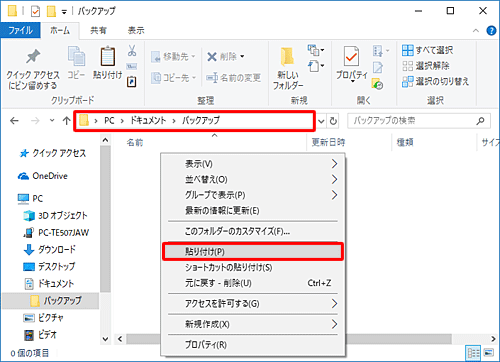Click ドキュメント in the address bar path
This screenshot has width=500, height=362.
(148, 121)
